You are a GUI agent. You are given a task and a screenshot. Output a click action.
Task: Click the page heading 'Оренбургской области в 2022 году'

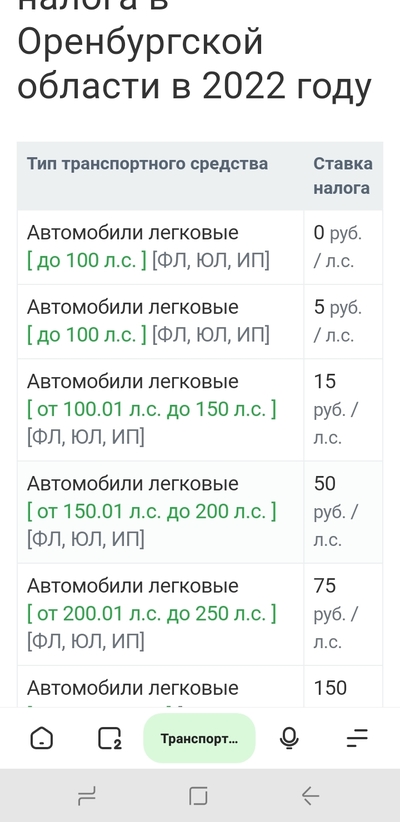coord(194,63)
